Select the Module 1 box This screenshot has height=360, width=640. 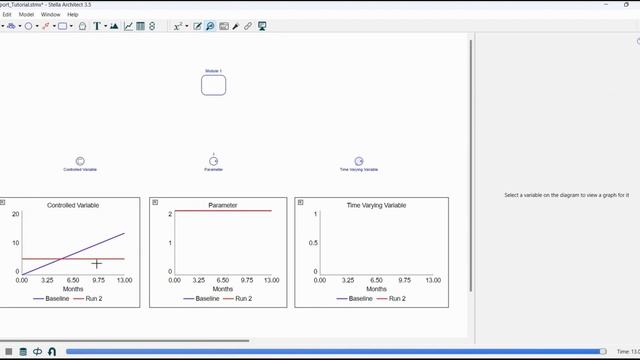click(x=213, y=85)
